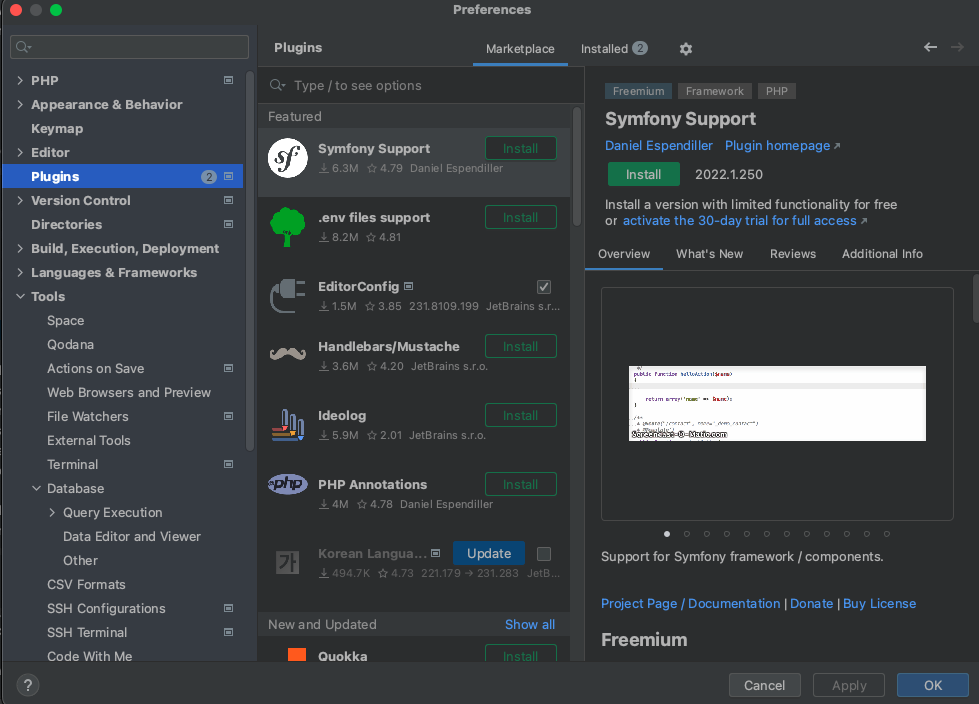This screenshot has width=979, height=704.
Task: Click the Korean Language Pack icon
Action: pos(288,562)
